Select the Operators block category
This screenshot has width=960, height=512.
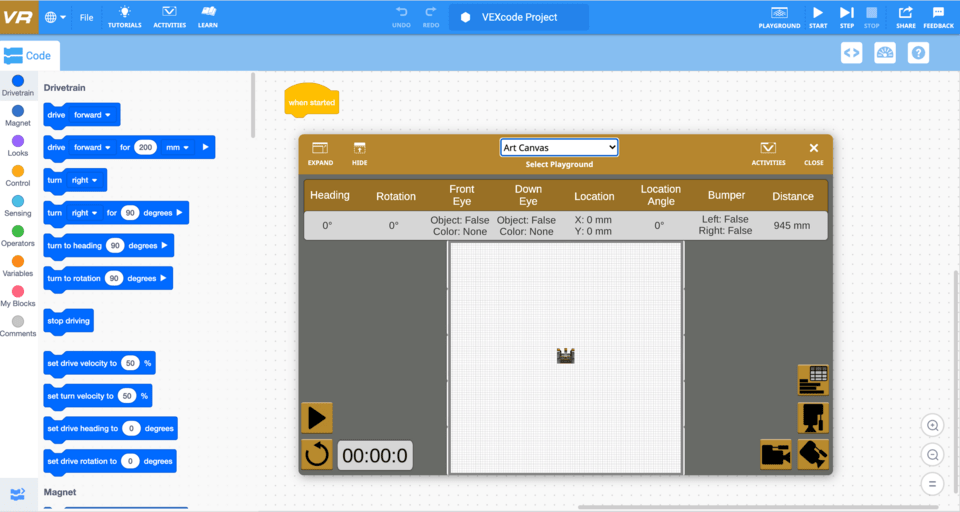tap(18, 236)
